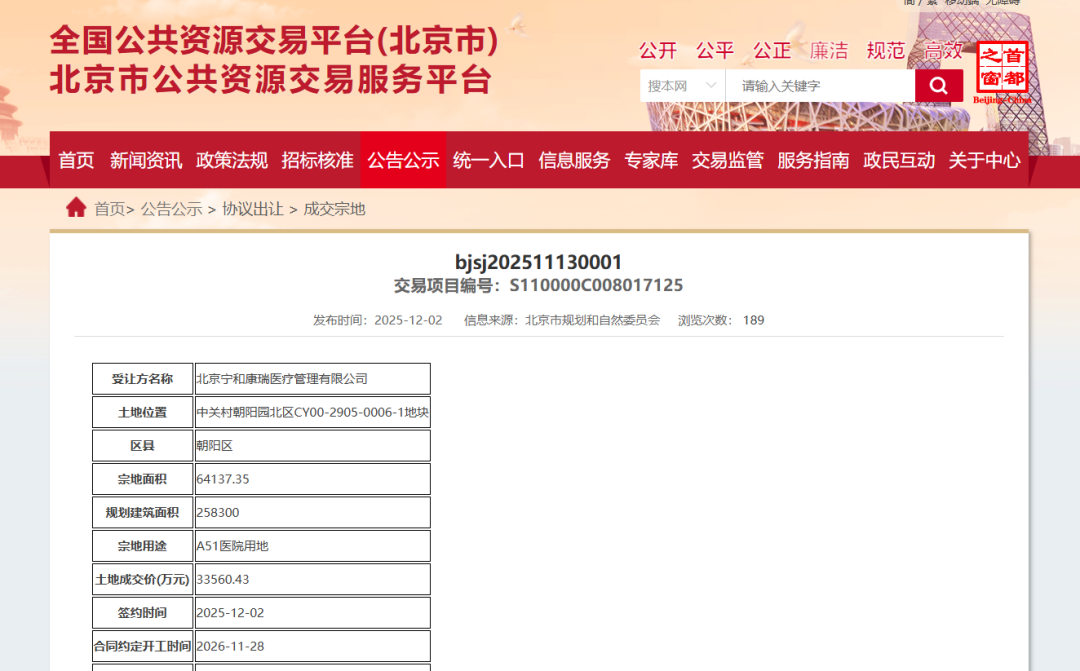Click the home icon in the breadcrumb

[76, 207]
